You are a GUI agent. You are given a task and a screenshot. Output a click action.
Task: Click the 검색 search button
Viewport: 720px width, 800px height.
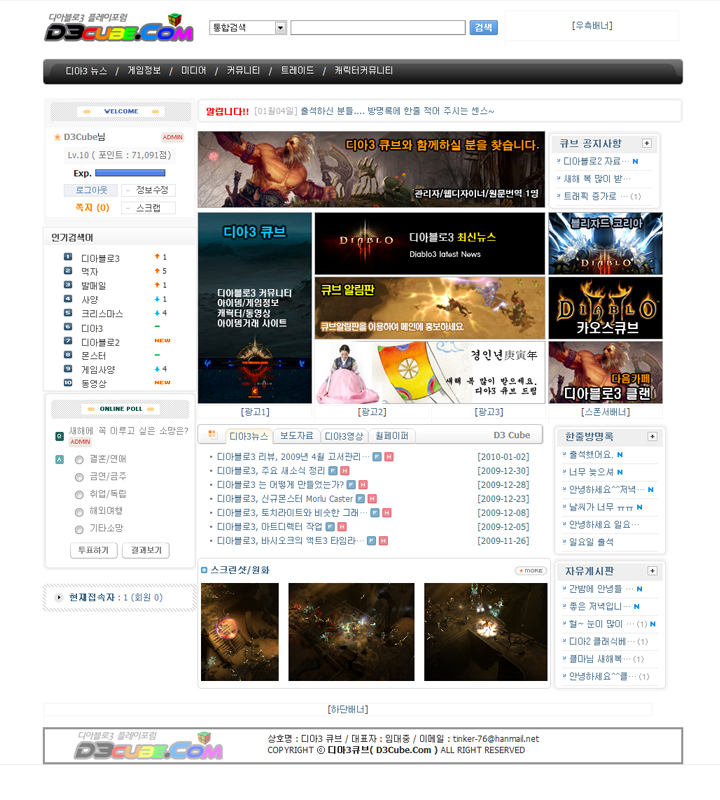click(x=483, y=28)
